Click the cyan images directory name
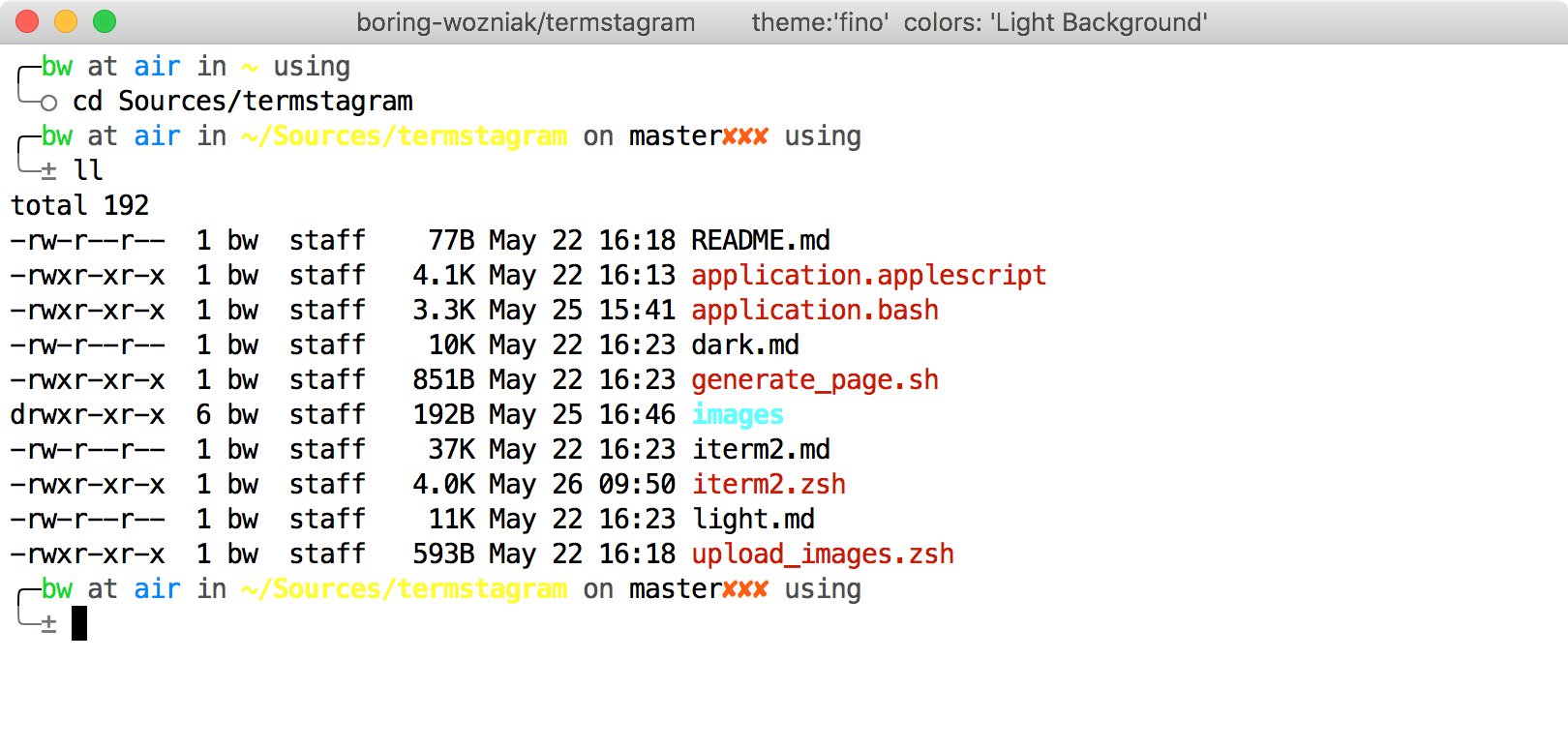This screenshot has width=1568, height=749. 738,414
